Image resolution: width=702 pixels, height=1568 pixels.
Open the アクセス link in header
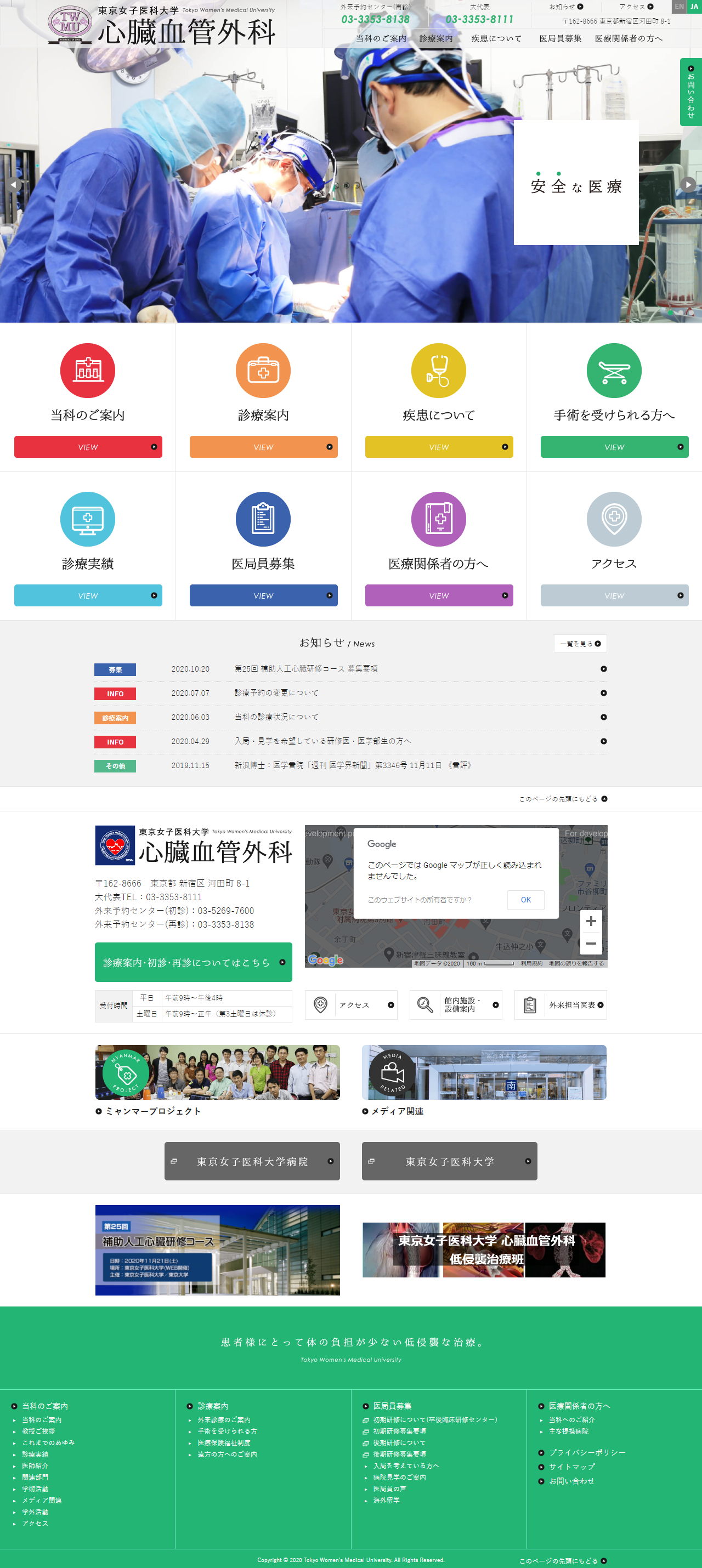tap(636, 7)
